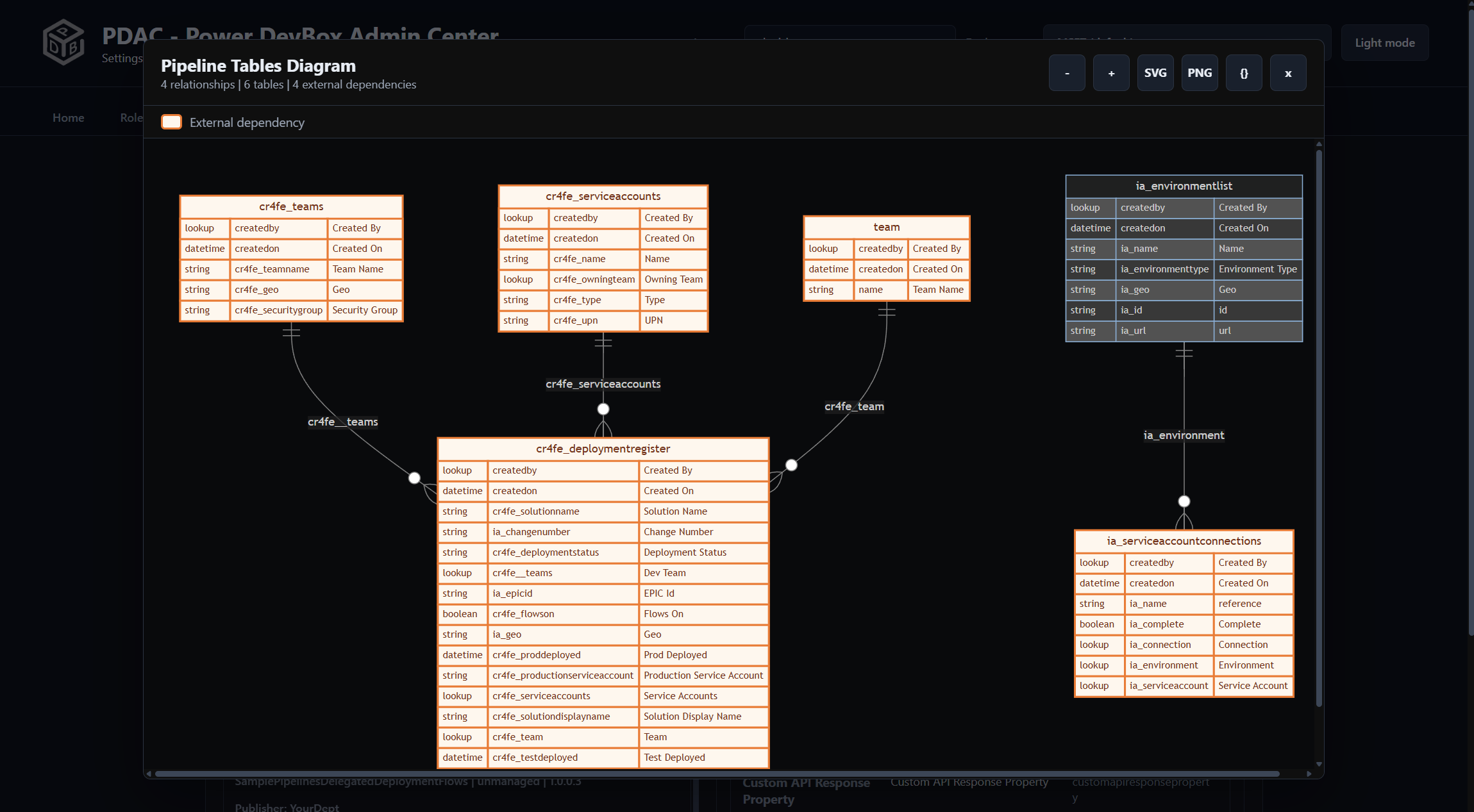The image size is (1474, 812).
Task: Click the Team Name cell in team table
Action: click(x=938, y=290)
